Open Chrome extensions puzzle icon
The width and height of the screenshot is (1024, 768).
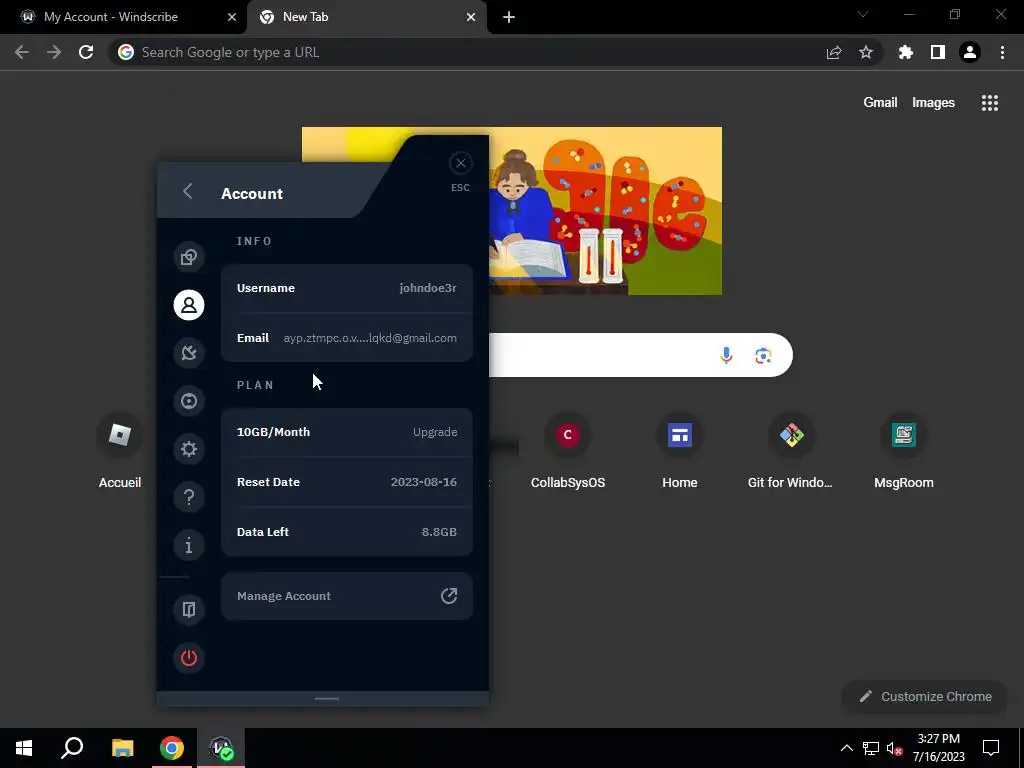[906, 52]
